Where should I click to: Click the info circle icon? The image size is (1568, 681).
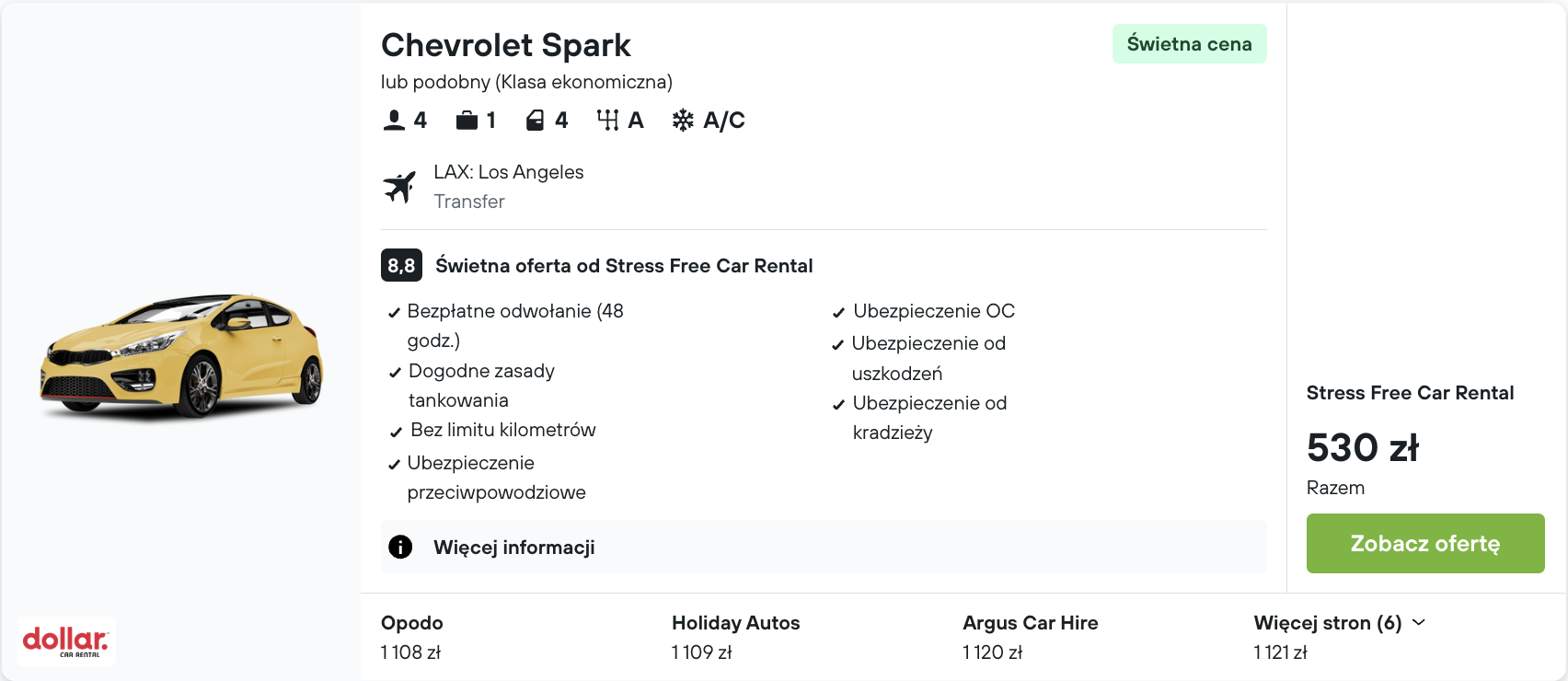tap(400, 547)
